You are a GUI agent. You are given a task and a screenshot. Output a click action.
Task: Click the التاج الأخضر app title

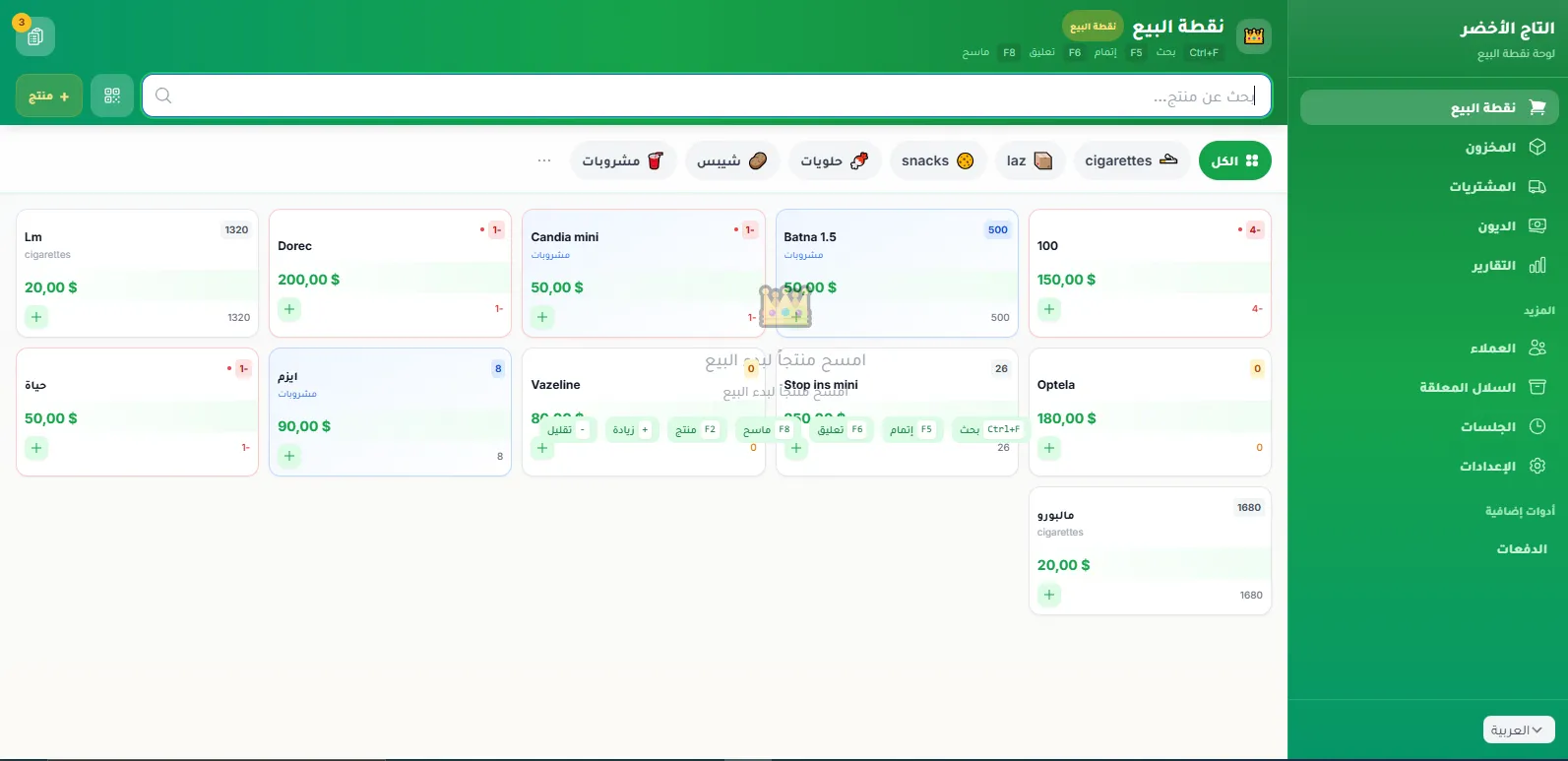(x=1507, y=29)
